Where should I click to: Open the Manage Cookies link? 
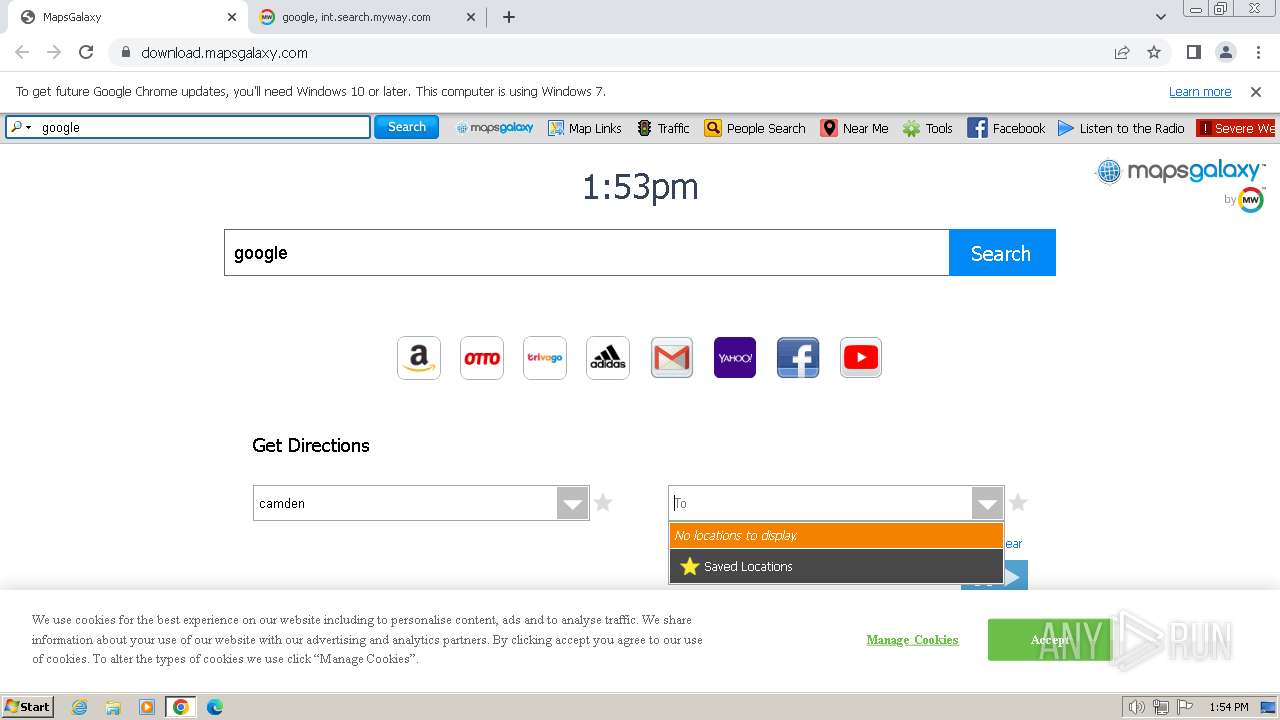pyautogui.click(x=912, y=640)
